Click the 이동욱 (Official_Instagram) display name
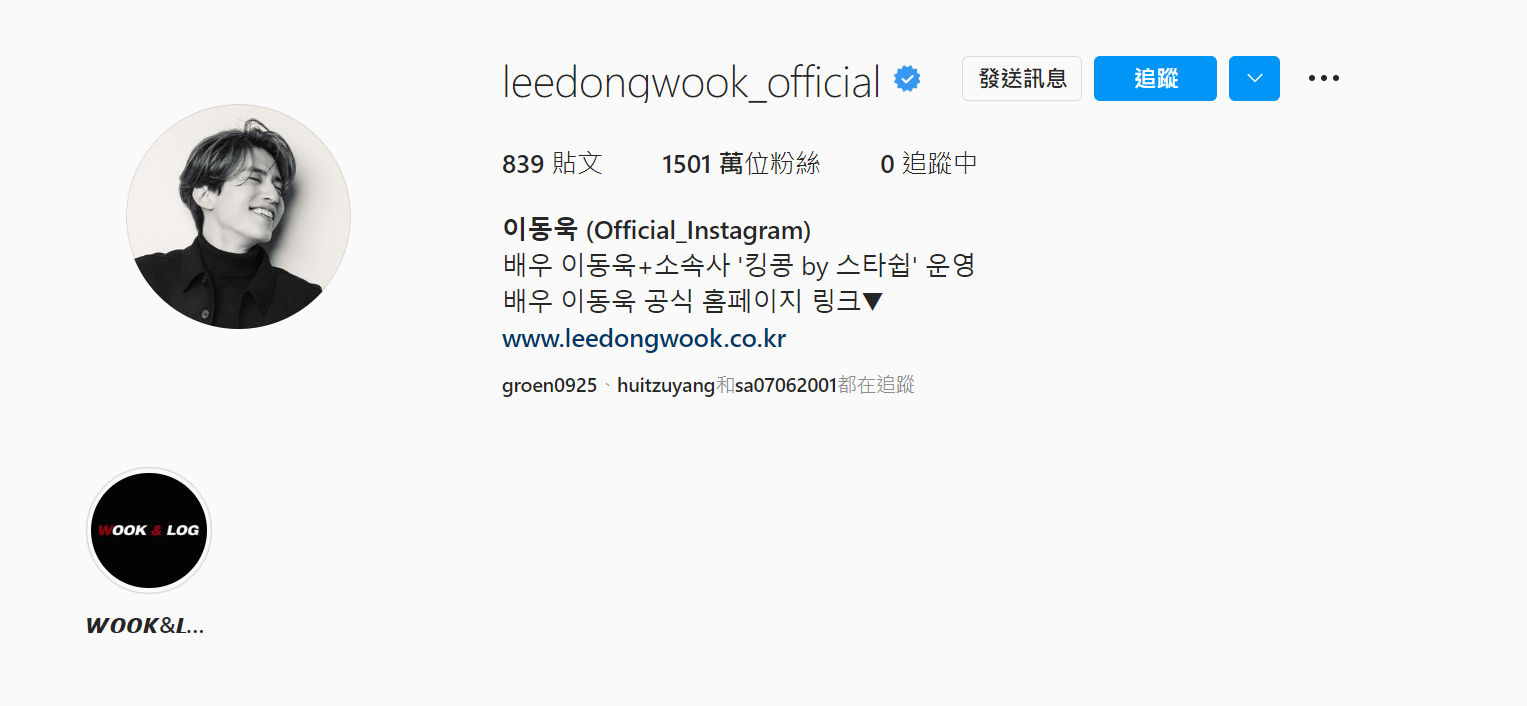1527x706 pixels. pyautogui.click(x=656, y=230)
